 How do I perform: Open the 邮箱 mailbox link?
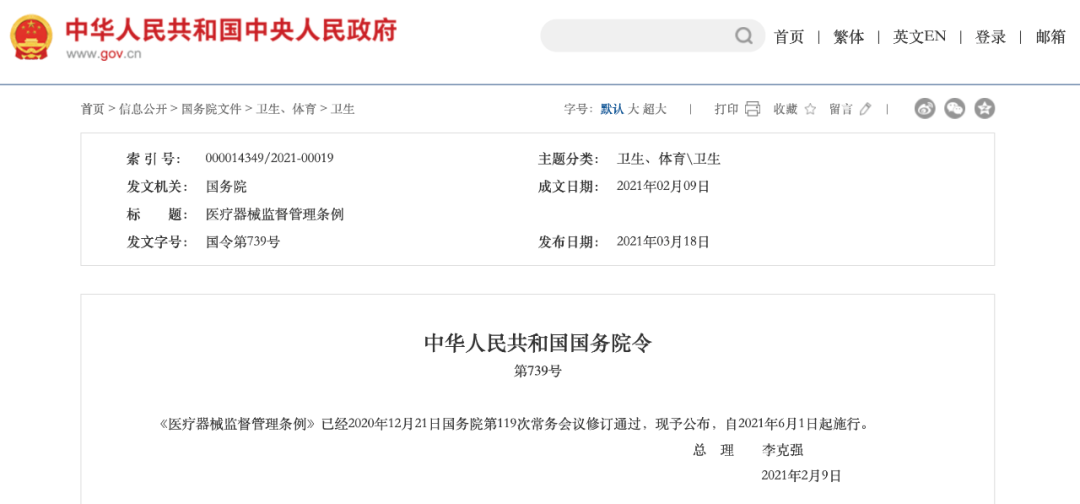pos(1050,37)
